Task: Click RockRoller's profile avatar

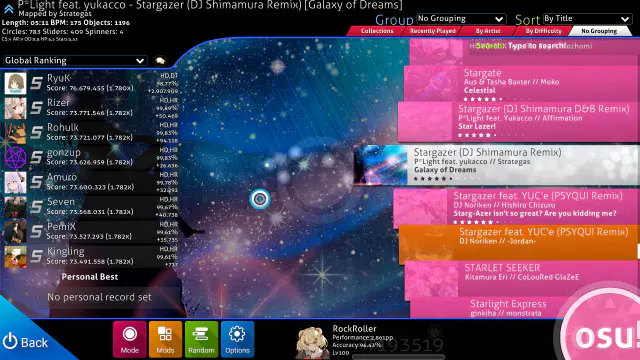Action: (x=312, y=342)
